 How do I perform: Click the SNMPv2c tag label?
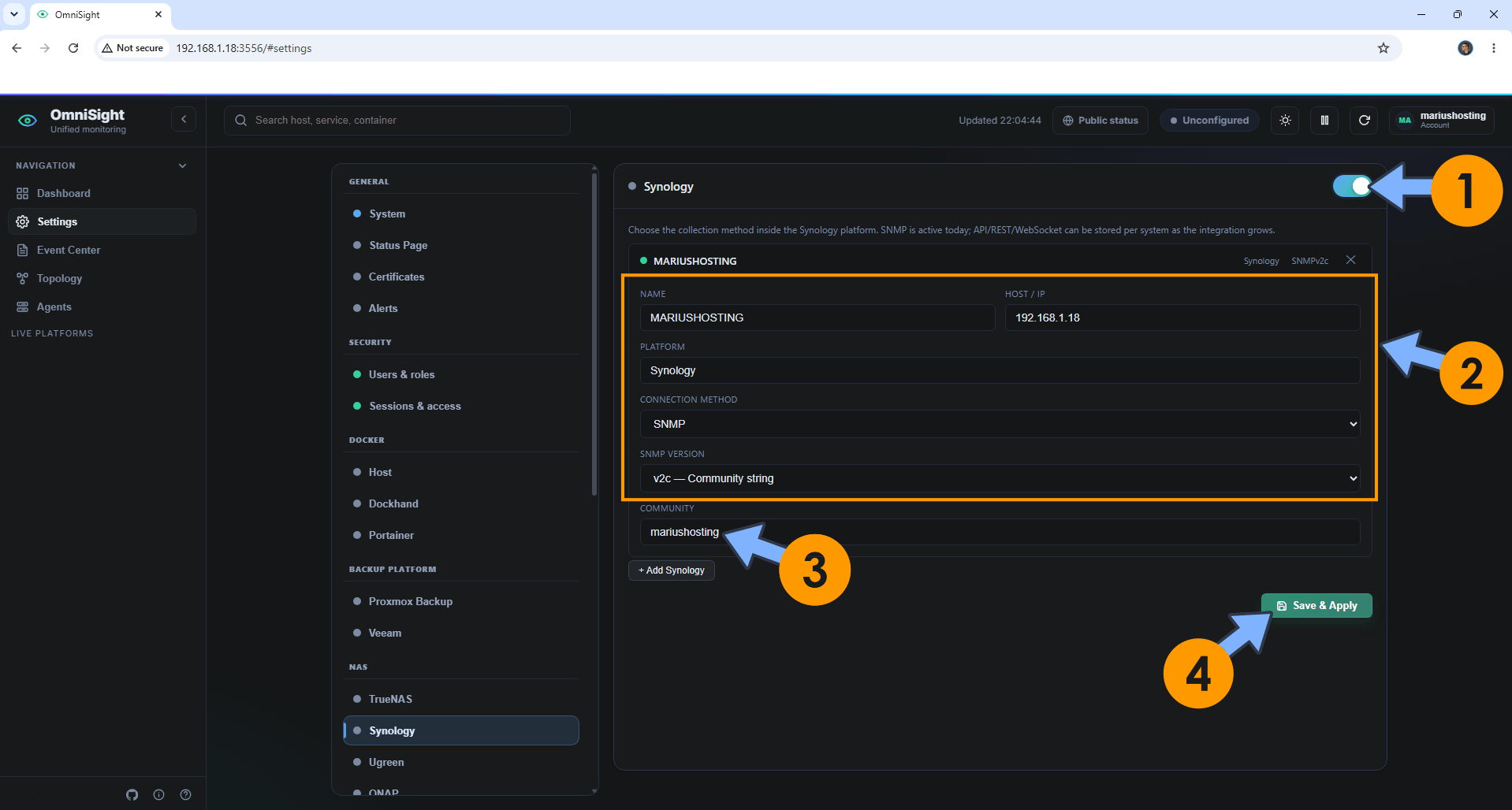tap(1309, 261)
